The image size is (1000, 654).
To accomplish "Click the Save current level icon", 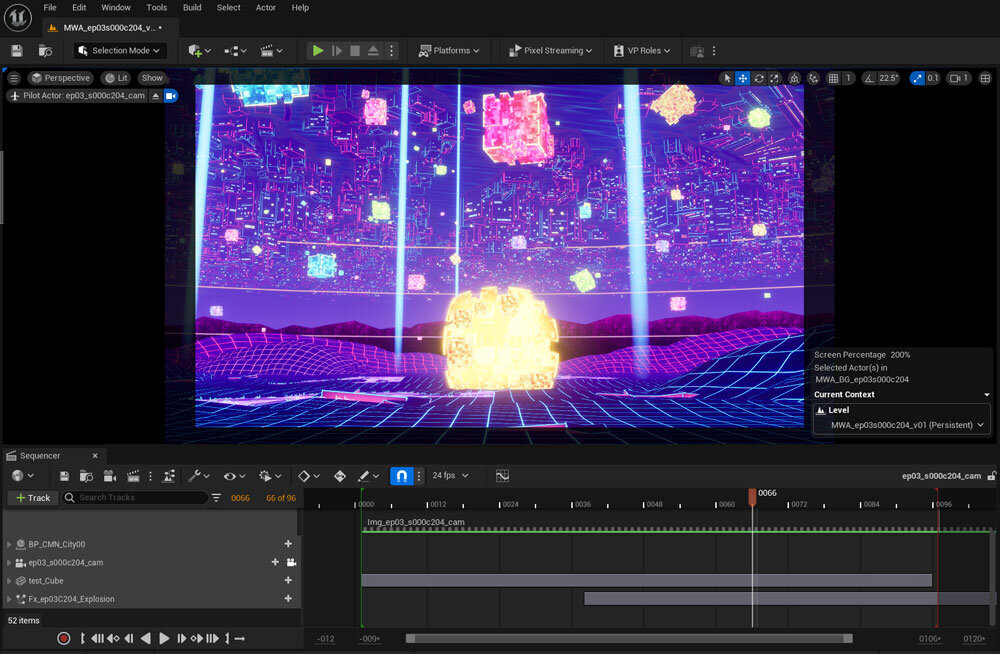I will (x=17, y=50).
